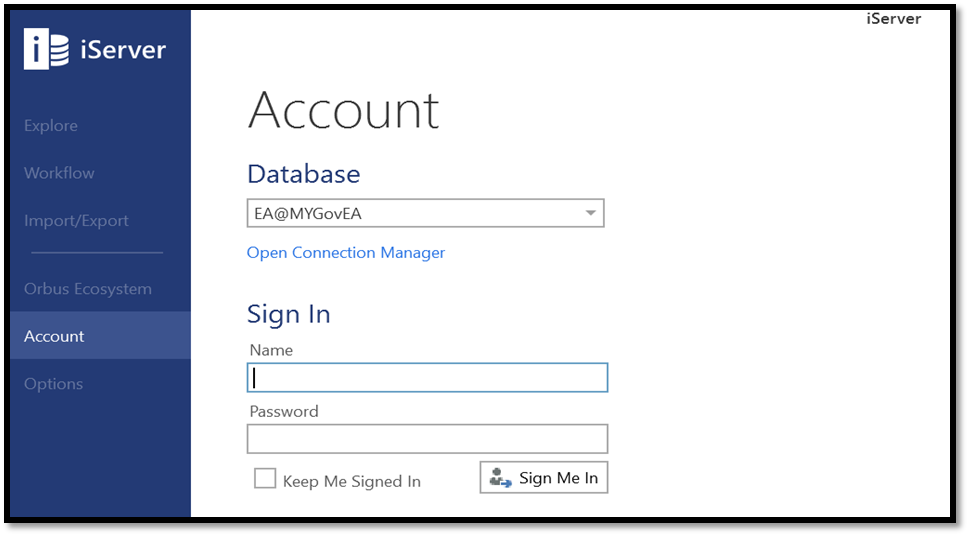The height and width of the screenshot is (536, 969).
Task: Click the Password input field
Action: point(427,439)
